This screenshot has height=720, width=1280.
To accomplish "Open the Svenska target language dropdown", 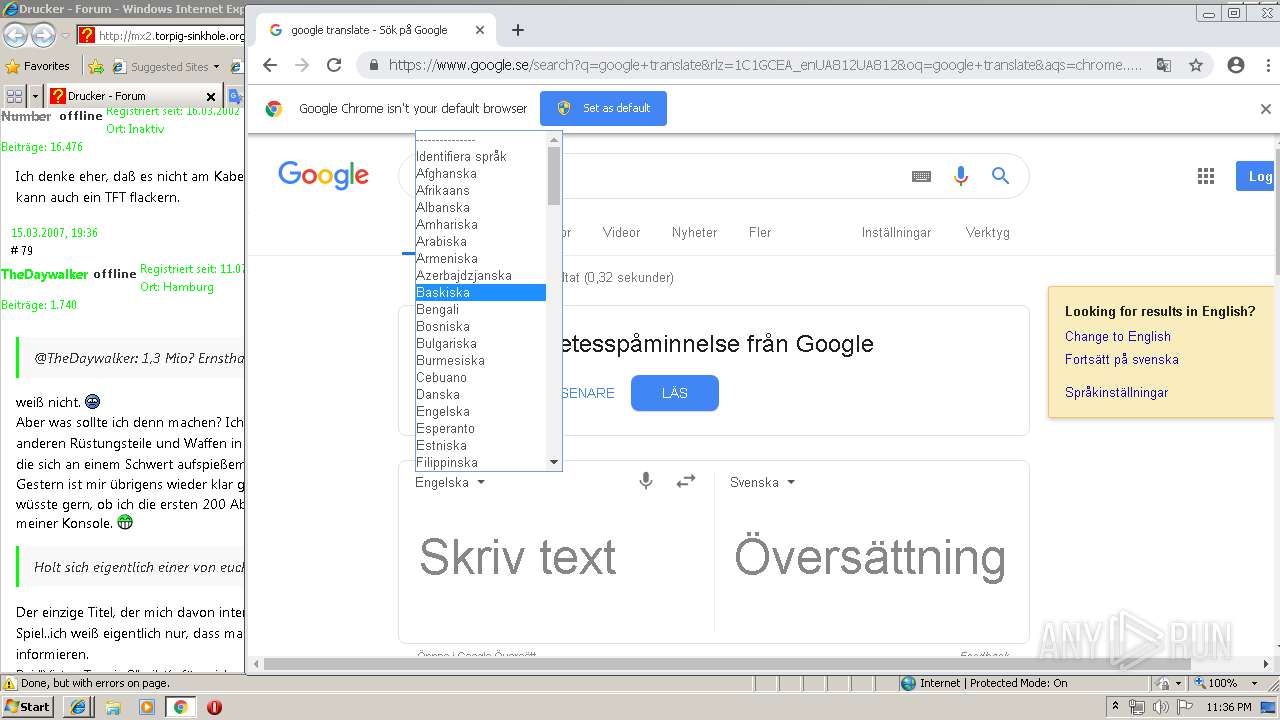I will [x=762, y=482].
